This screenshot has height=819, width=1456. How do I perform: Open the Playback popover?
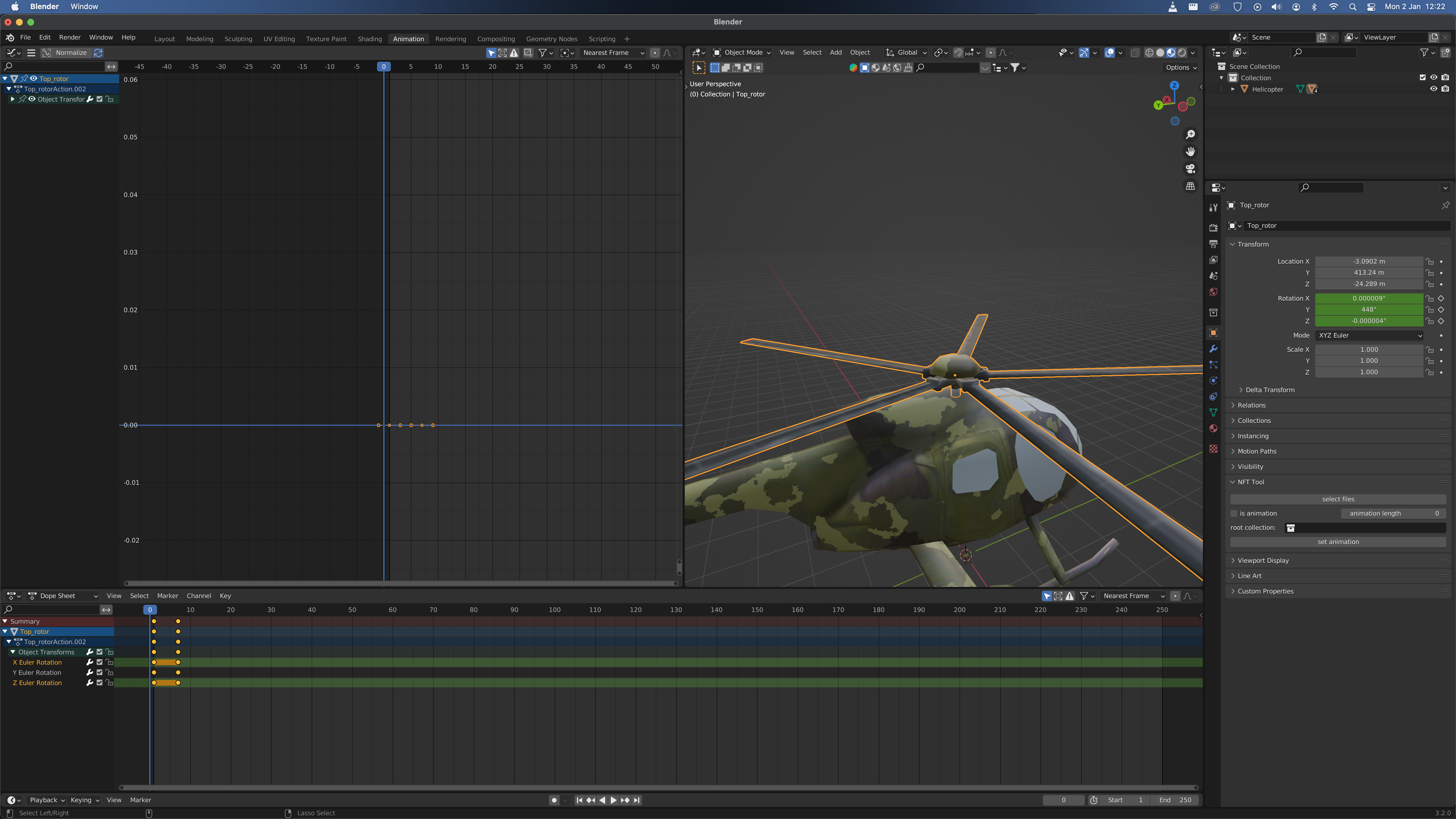47,800
